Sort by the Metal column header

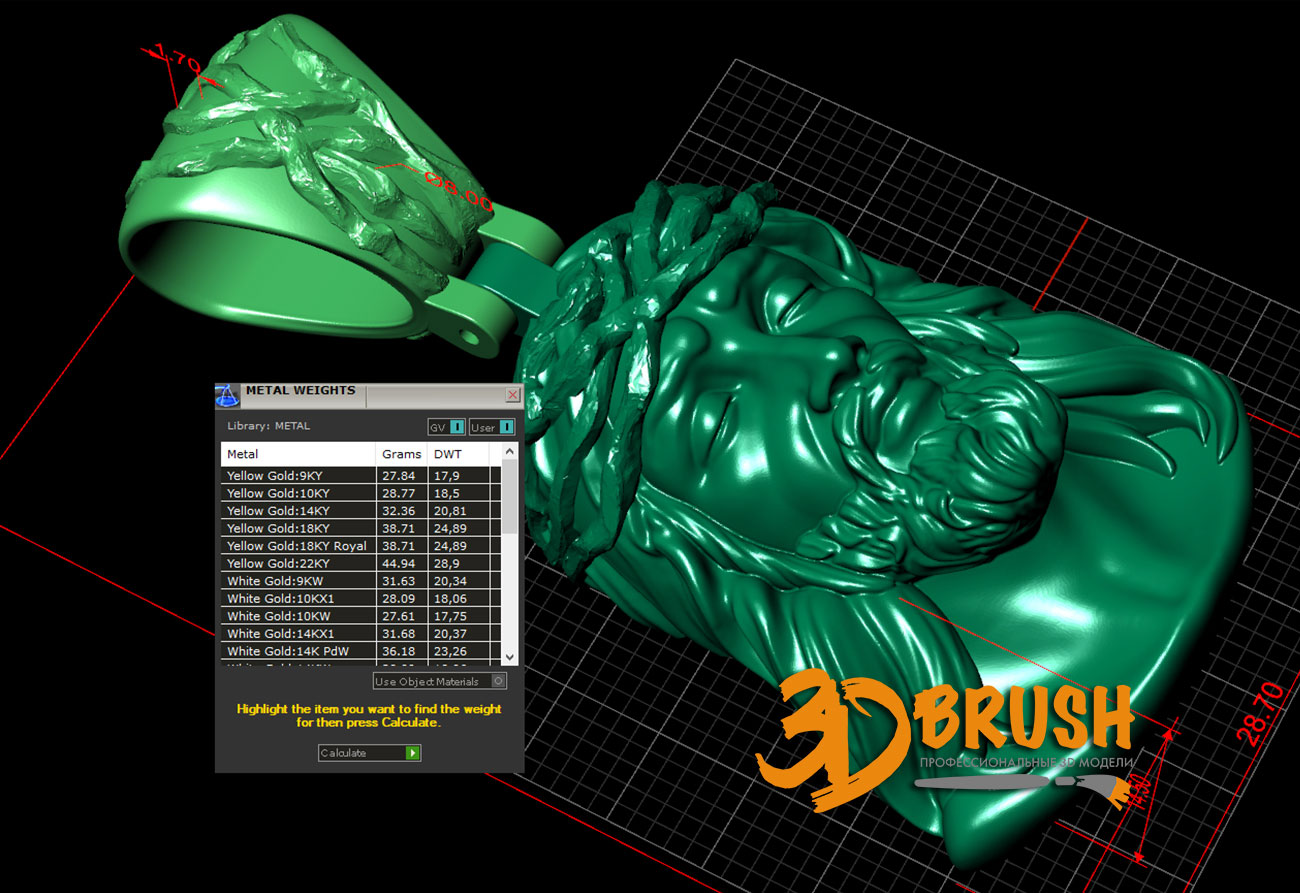[298, 454]
